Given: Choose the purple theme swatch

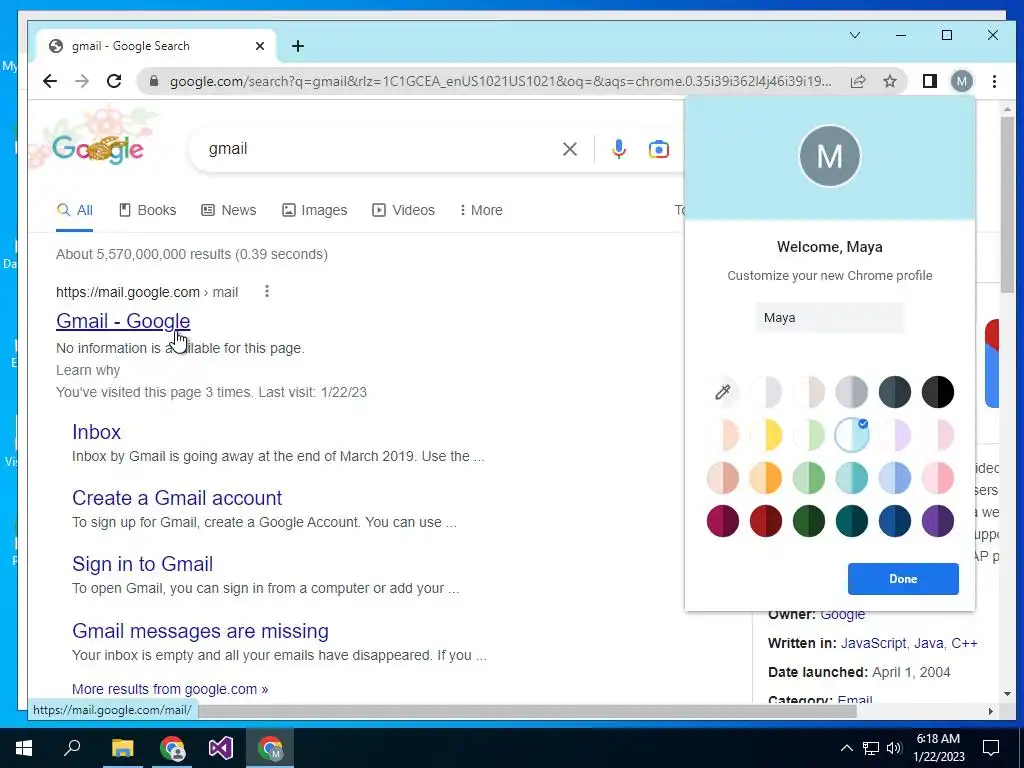Looking at the screenshot, I should [x=938, y=521].
